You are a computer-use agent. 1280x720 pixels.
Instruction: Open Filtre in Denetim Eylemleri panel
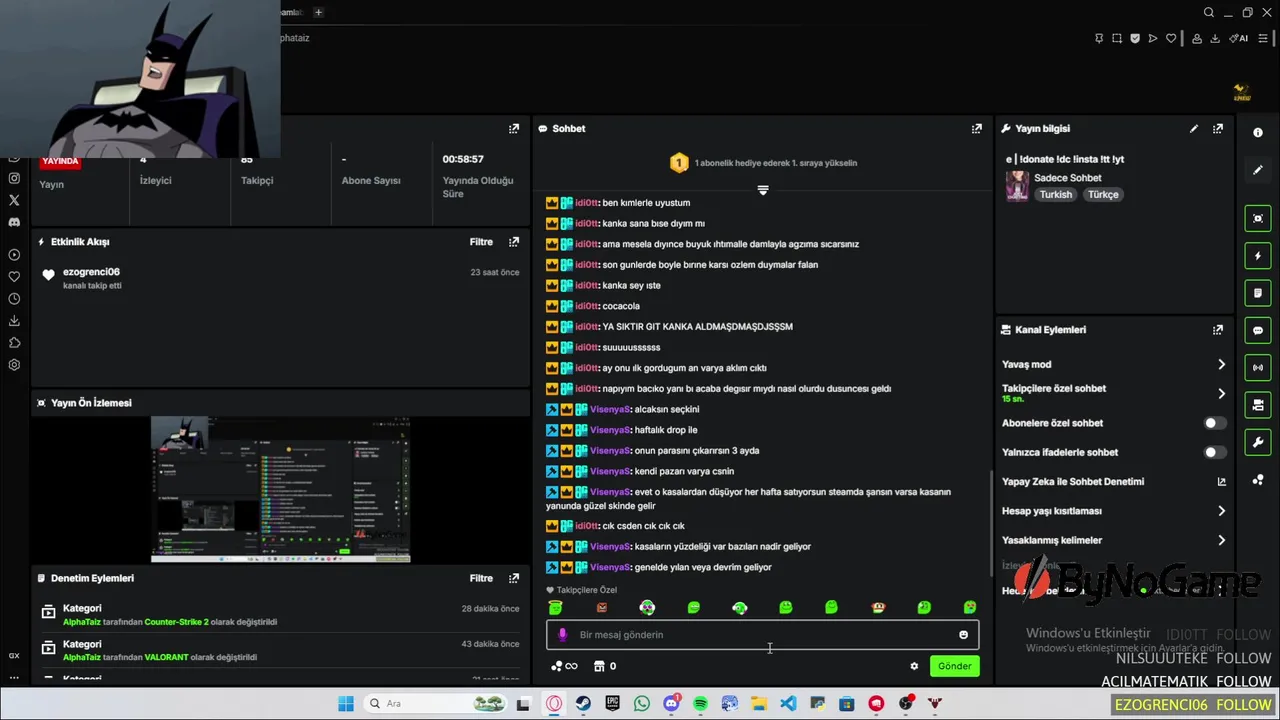481,578
